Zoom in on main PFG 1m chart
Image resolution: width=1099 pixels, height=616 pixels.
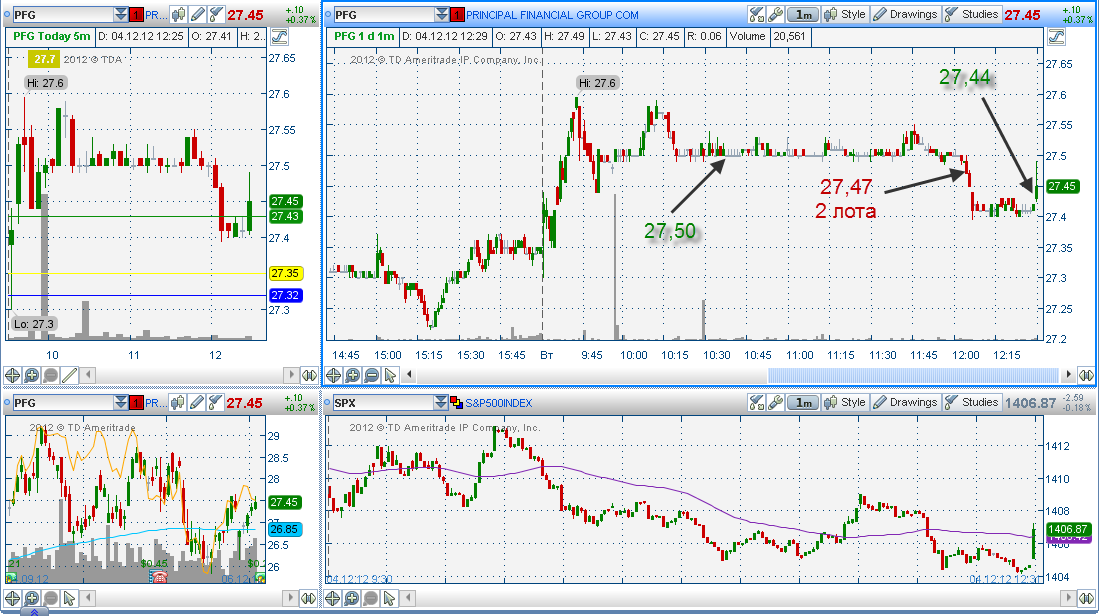(x=353, y=375)
